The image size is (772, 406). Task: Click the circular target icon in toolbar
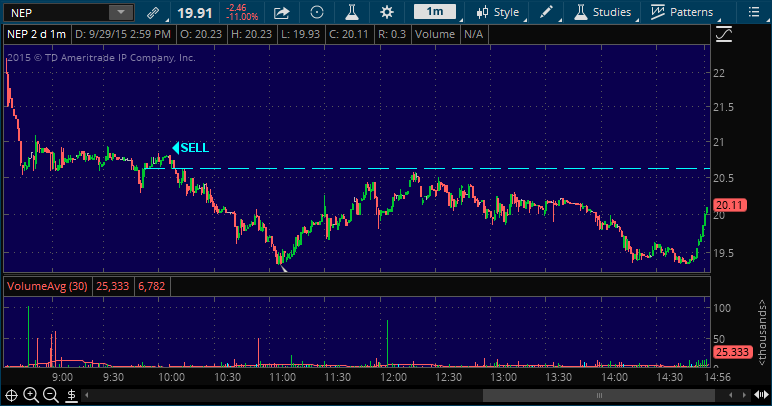[x=317, y=13]
